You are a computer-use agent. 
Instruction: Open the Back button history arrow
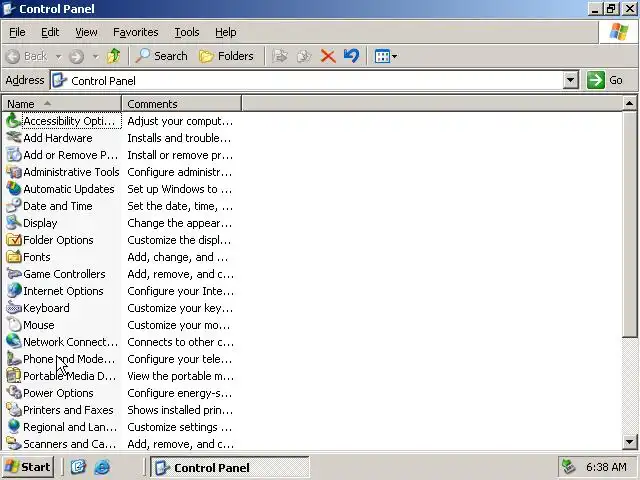click(x=59, y=56)
